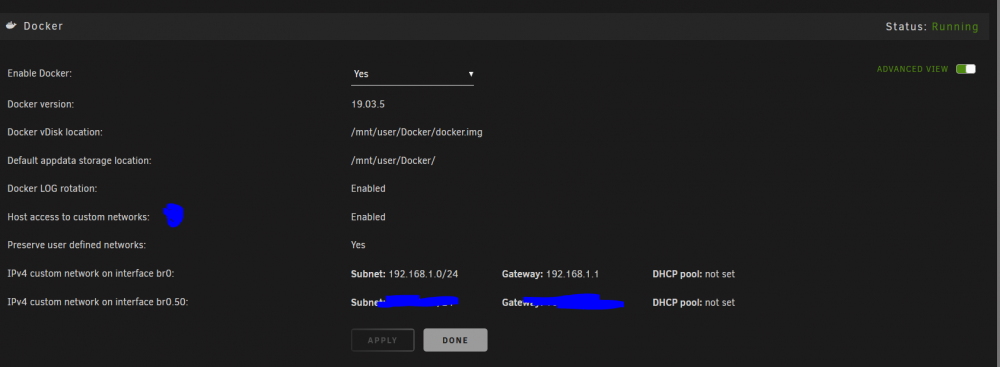The width and height of the screenshot is (1000, 367).
Task: Select the Docker section header title
Action: click(43, 27)
